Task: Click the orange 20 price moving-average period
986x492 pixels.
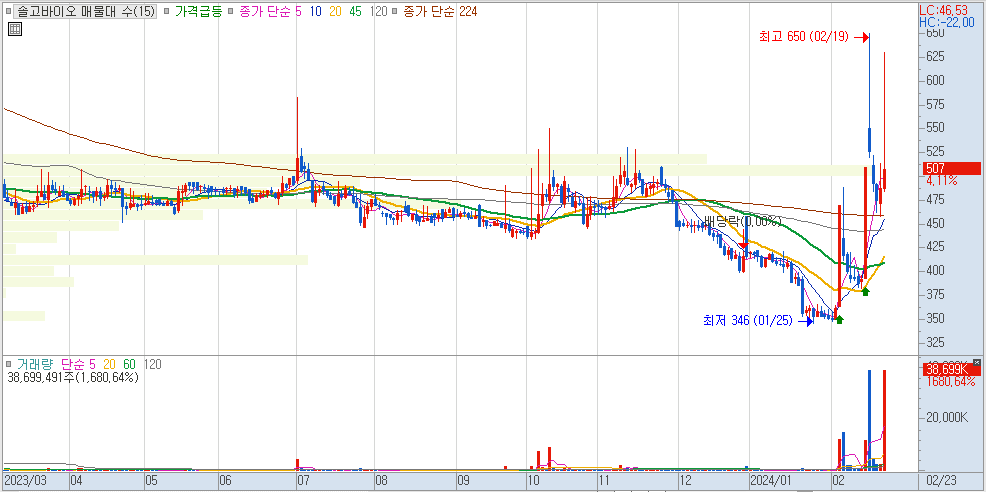Action: click(x=336, y=11)
